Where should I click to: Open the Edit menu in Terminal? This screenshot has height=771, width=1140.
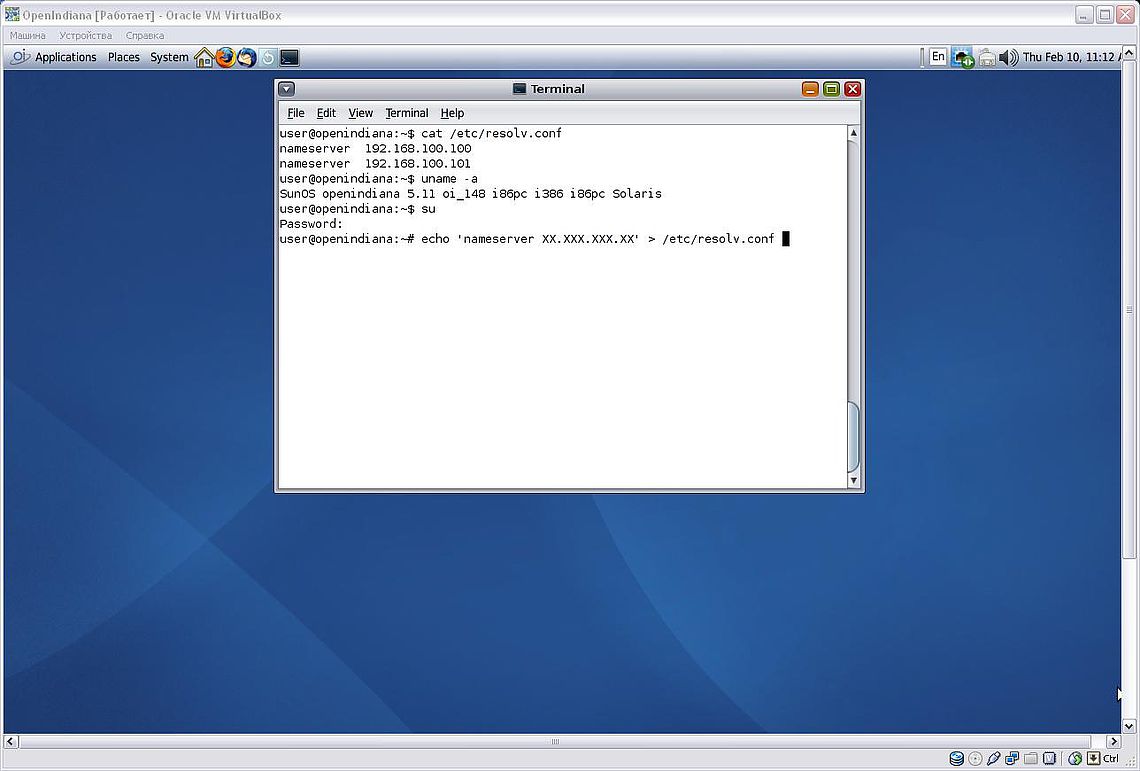326,113
